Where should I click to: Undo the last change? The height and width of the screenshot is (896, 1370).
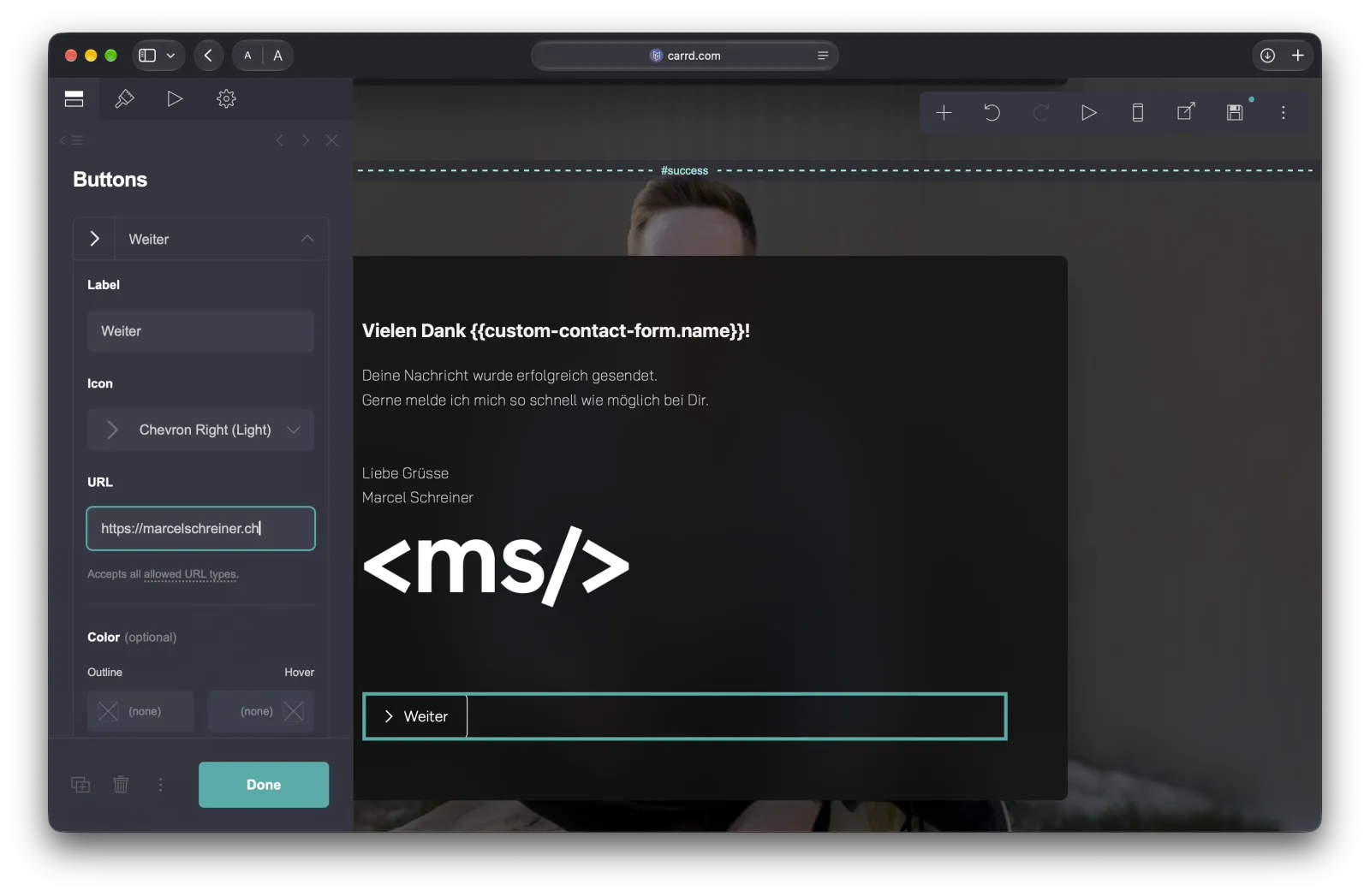click(992, 112)
